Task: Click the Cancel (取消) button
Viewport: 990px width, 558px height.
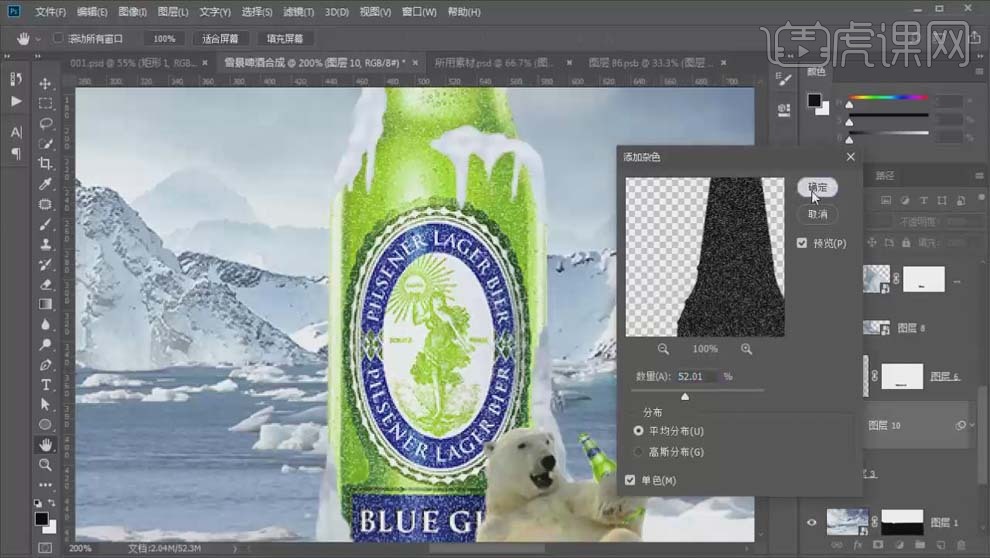Action: click(817, 214)
